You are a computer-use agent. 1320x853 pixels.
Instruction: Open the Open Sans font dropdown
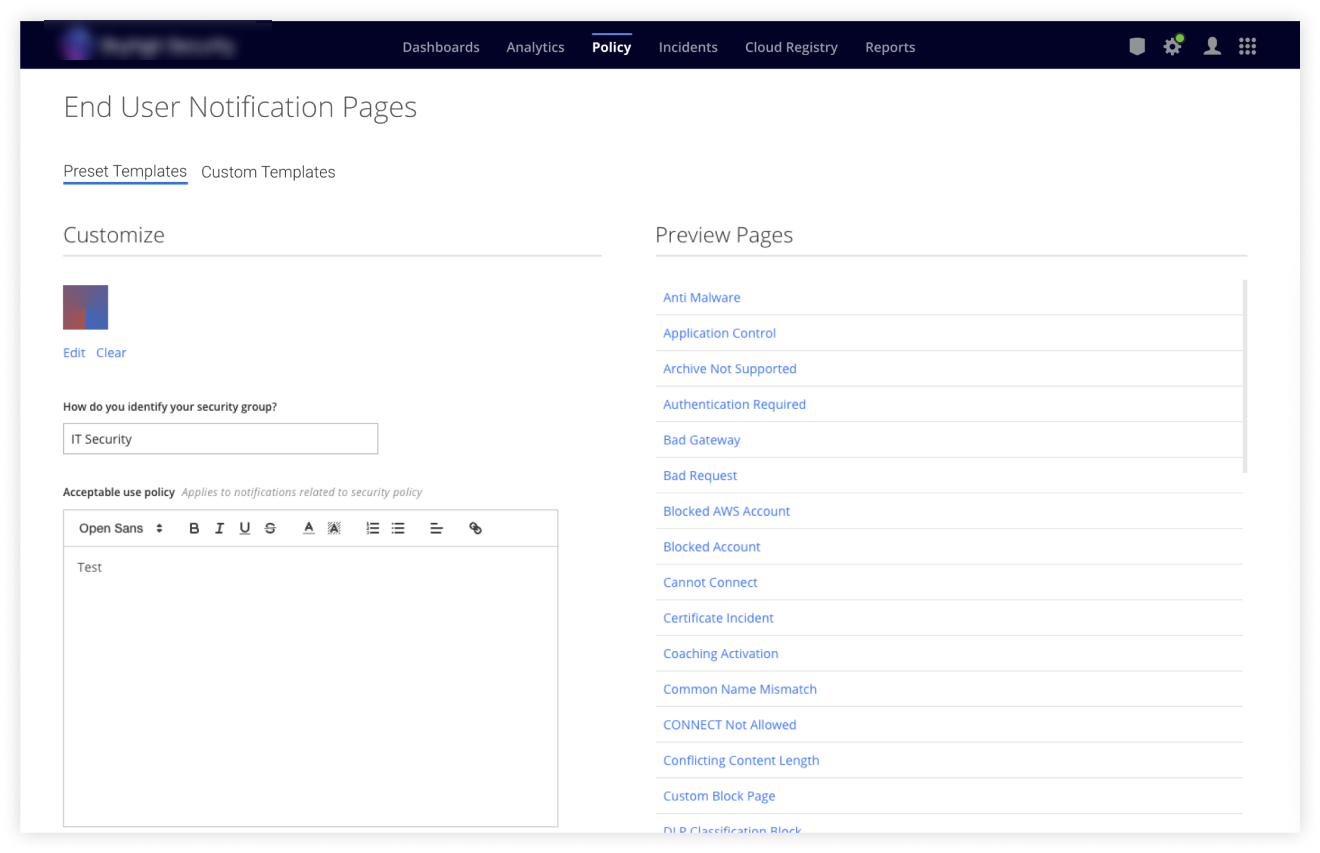120,528
